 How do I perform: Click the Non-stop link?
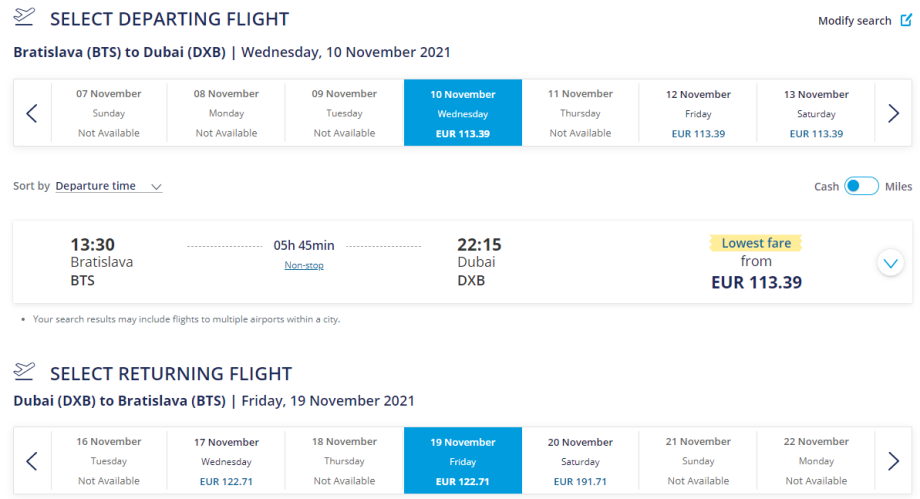coord(303,265)
